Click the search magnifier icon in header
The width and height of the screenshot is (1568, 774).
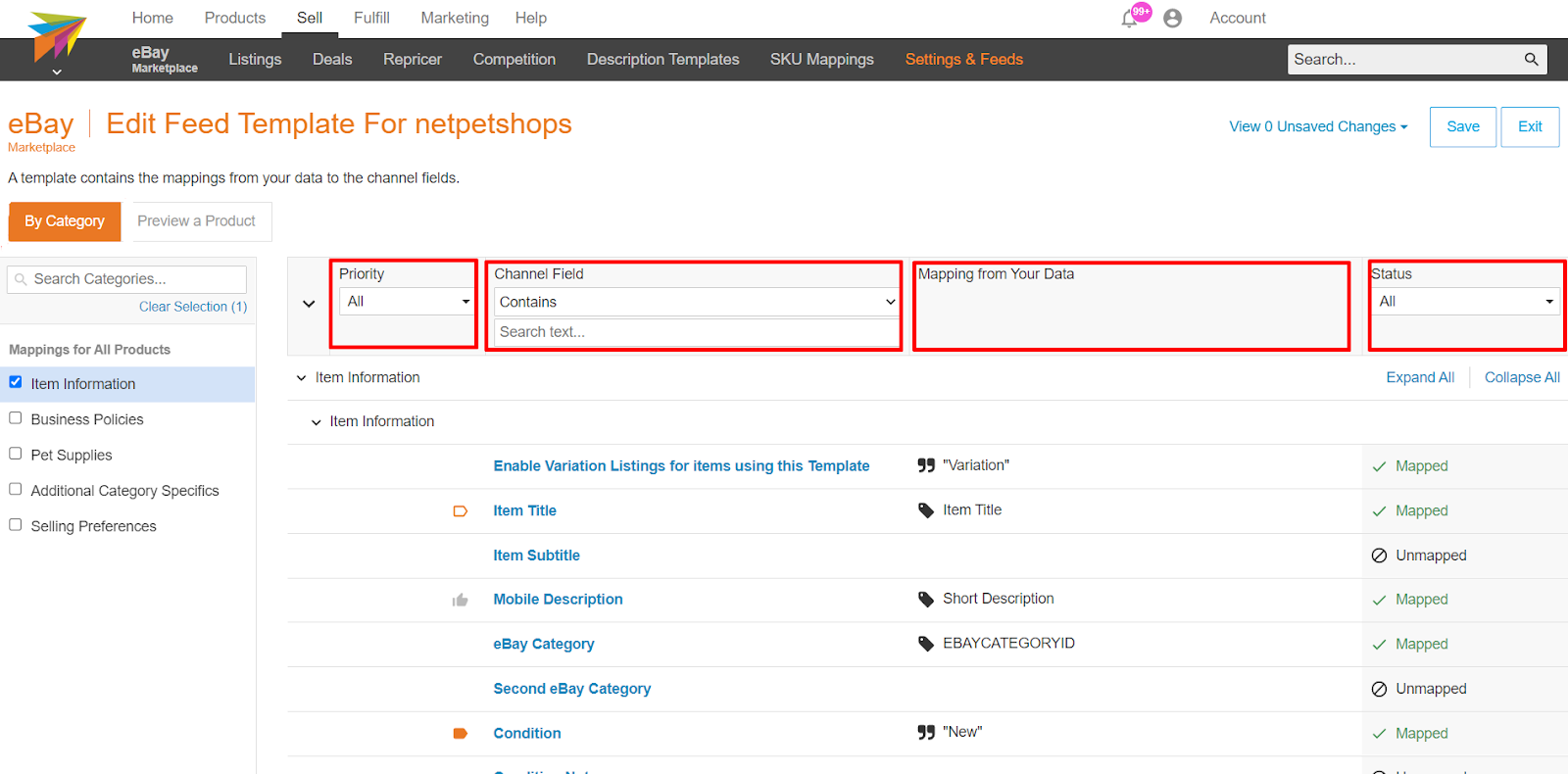[x=1531, y=60]
